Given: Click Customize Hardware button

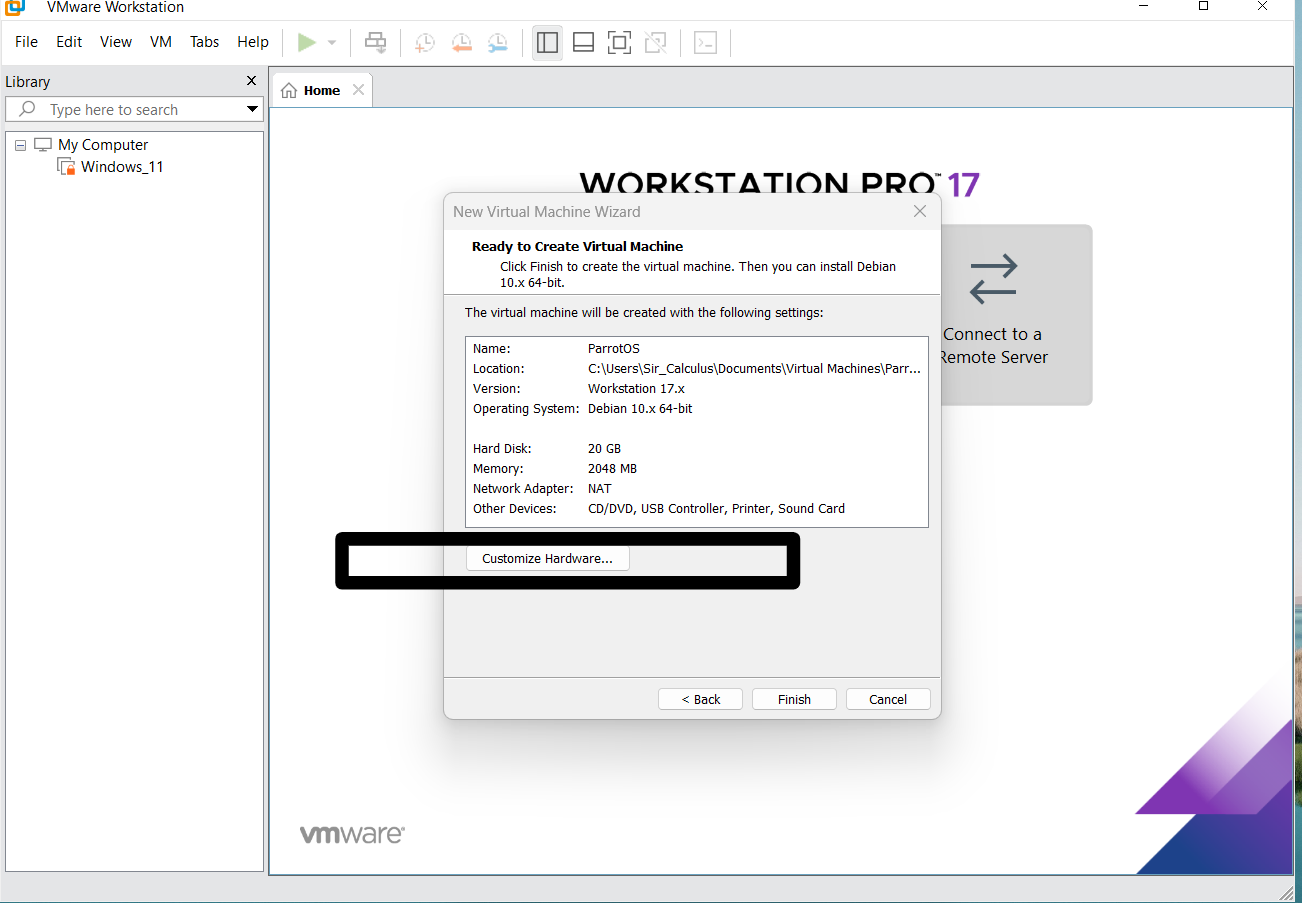Looking at the screenshot, I should pos(547,558).
